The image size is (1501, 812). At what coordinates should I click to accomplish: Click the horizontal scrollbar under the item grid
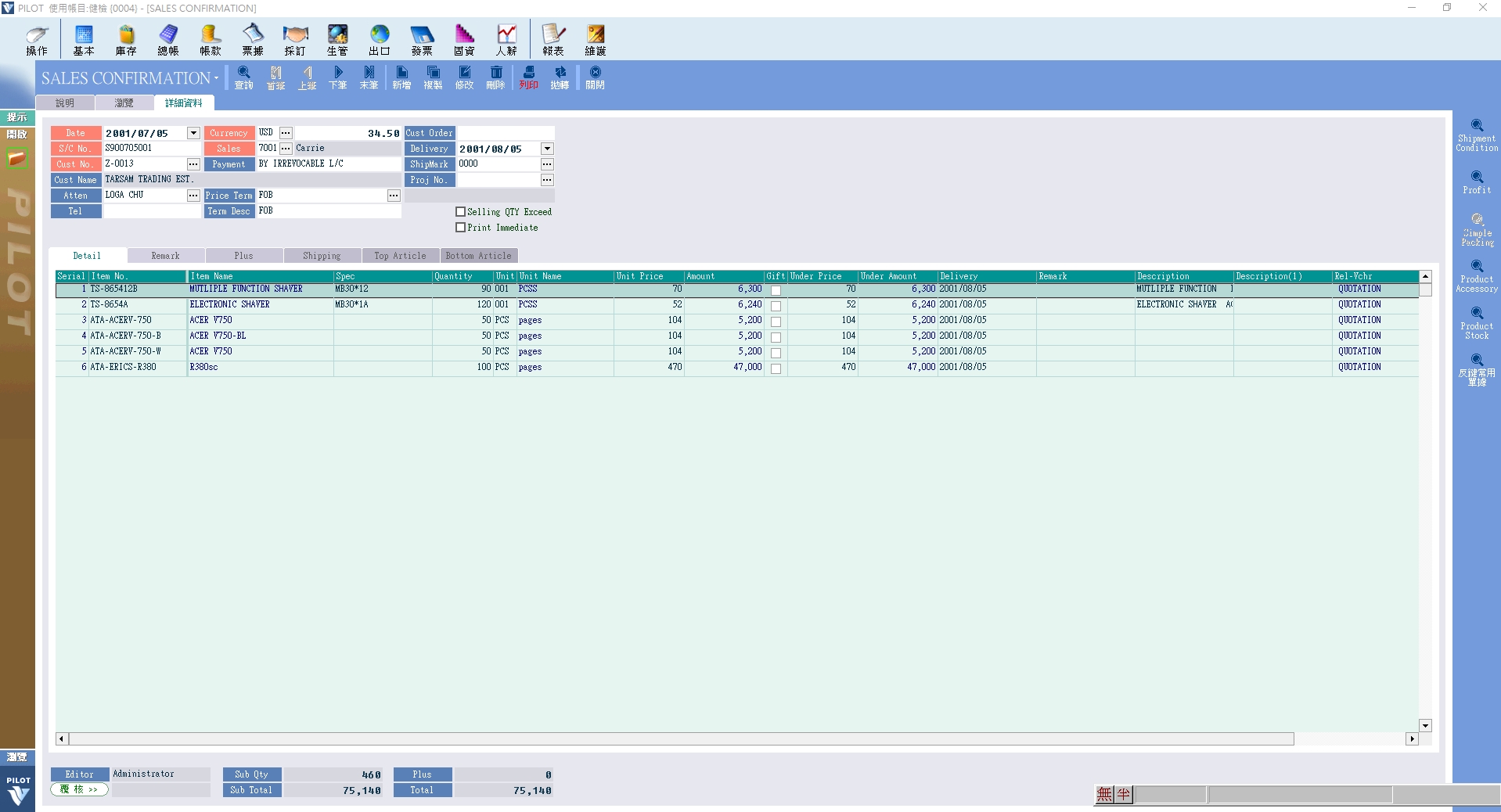click(681, 739)
